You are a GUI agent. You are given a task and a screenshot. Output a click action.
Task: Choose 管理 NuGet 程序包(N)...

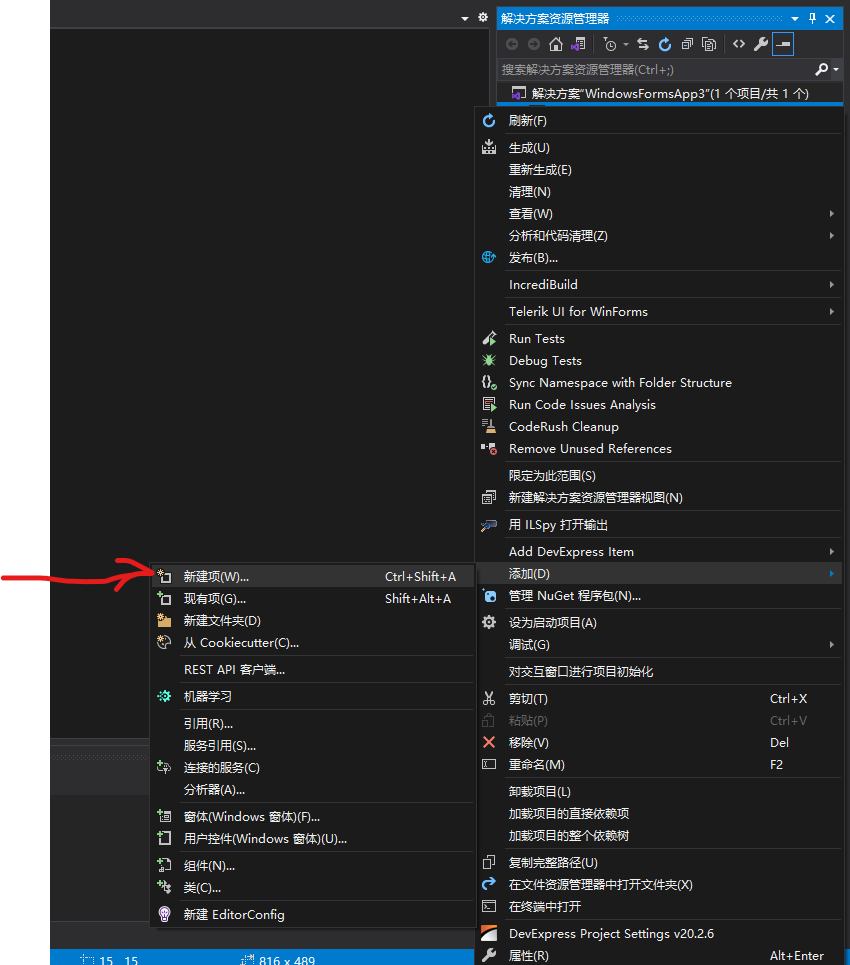pyautogui.click(x=659, y=596)
